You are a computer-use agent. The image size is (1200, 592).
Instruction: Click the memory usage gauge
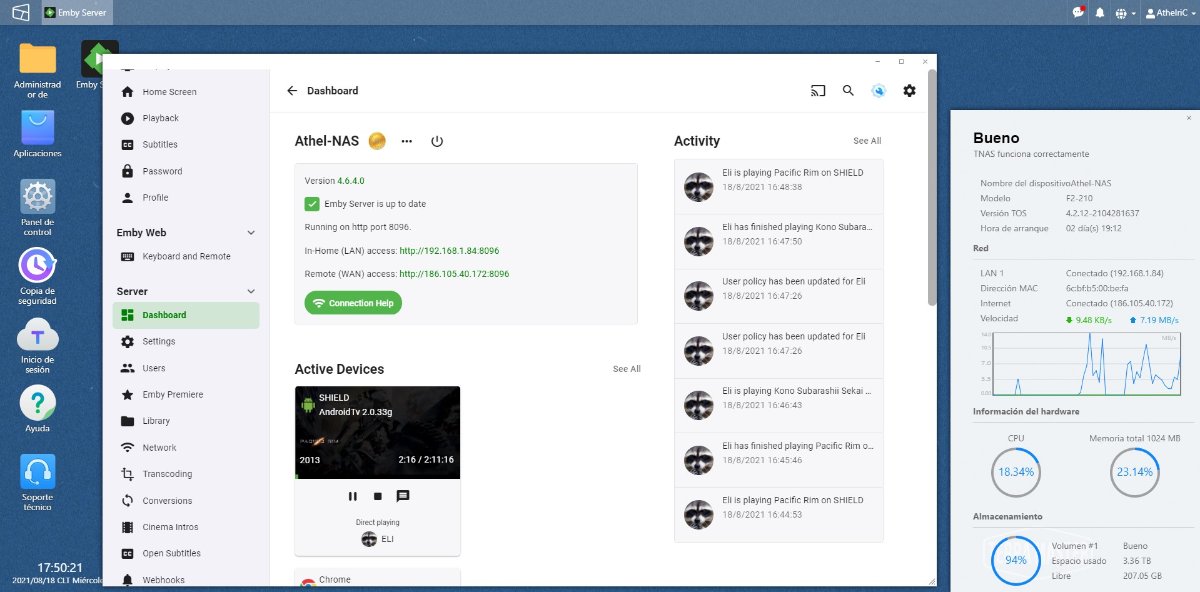[x=1135, y=472]
